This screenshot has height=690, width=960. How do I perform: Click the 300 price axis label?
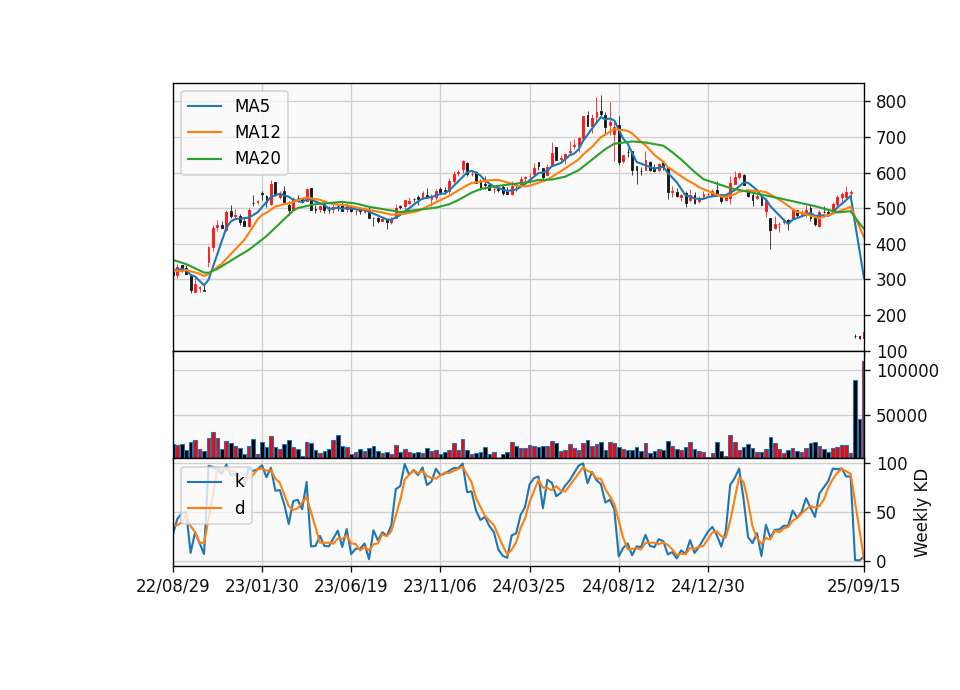click(891, 280)
